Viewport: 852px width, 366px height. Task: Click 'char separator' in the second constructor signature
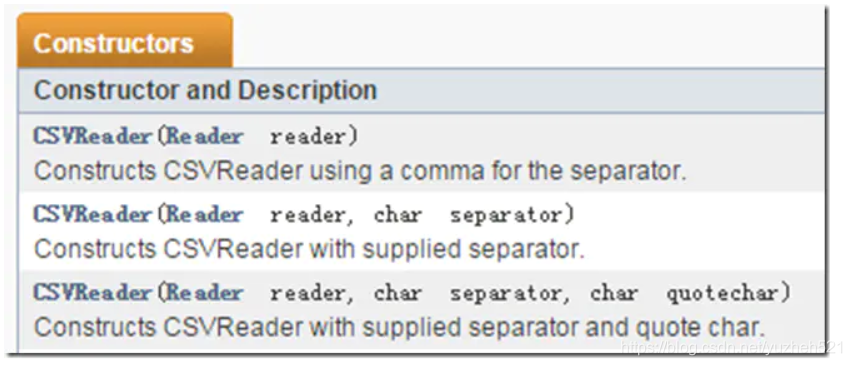click(x=473, y=215)
